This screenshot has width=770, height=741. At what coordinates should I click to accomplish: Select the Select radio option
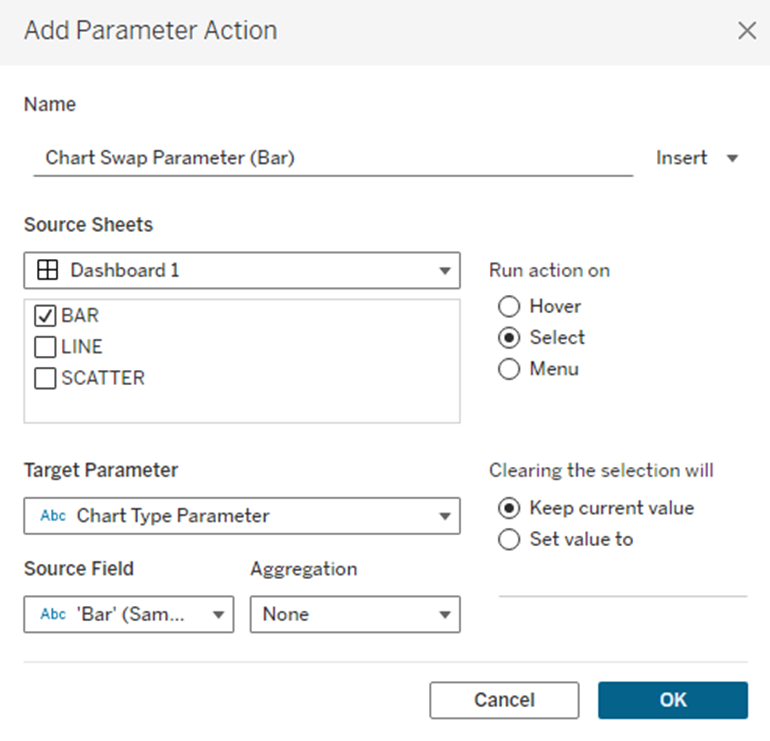509,338
